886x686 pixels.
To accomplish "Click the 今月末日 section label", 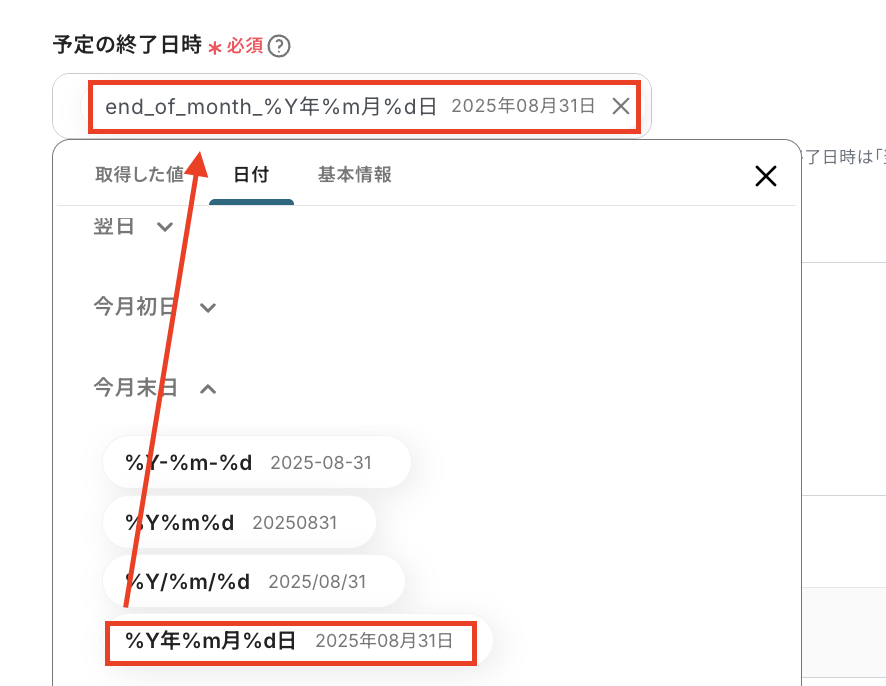I will 135,388.
